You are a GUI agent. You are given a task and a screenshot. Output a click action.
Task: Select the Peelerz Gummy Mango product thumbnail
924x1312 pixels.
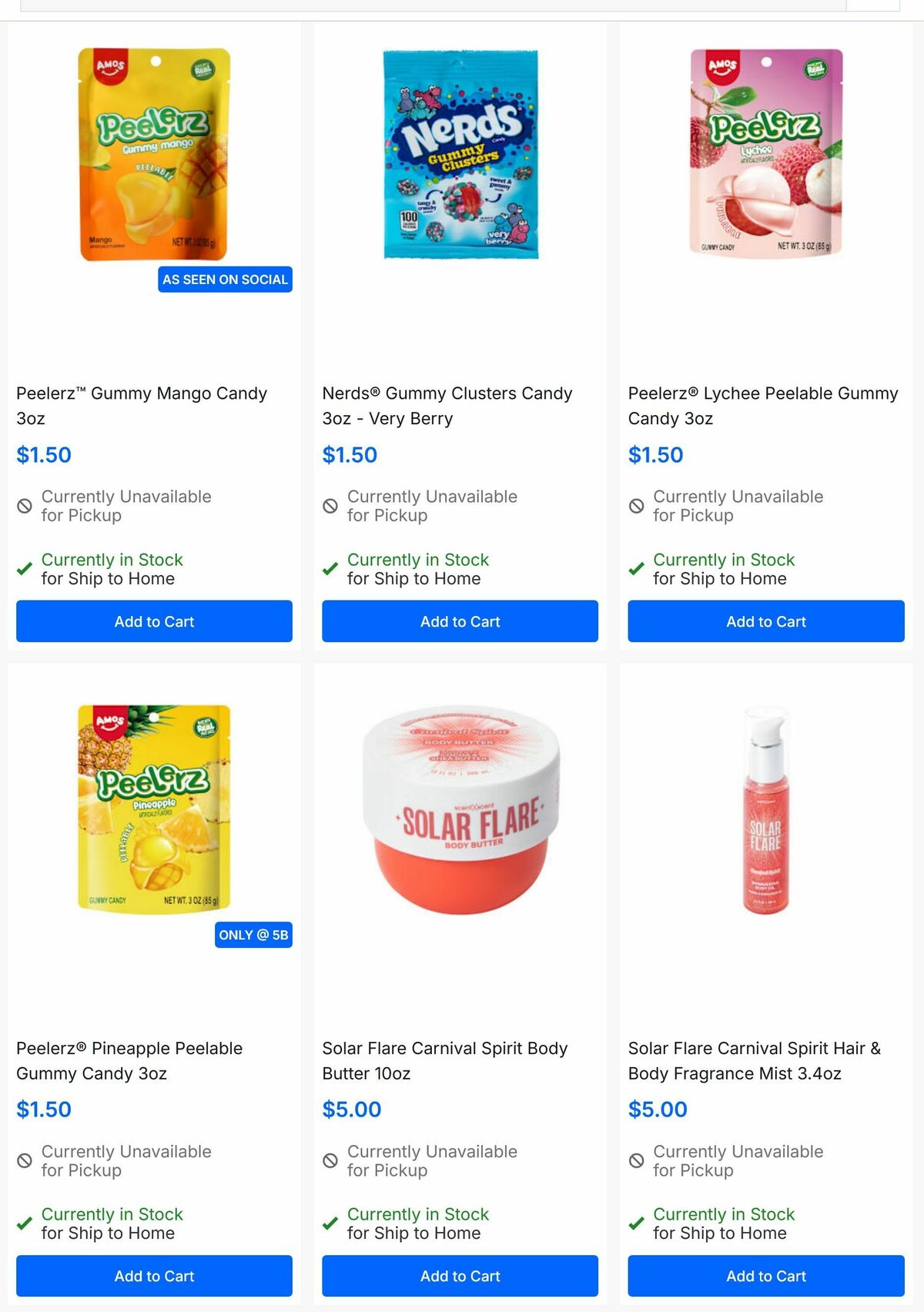(151, 154)
